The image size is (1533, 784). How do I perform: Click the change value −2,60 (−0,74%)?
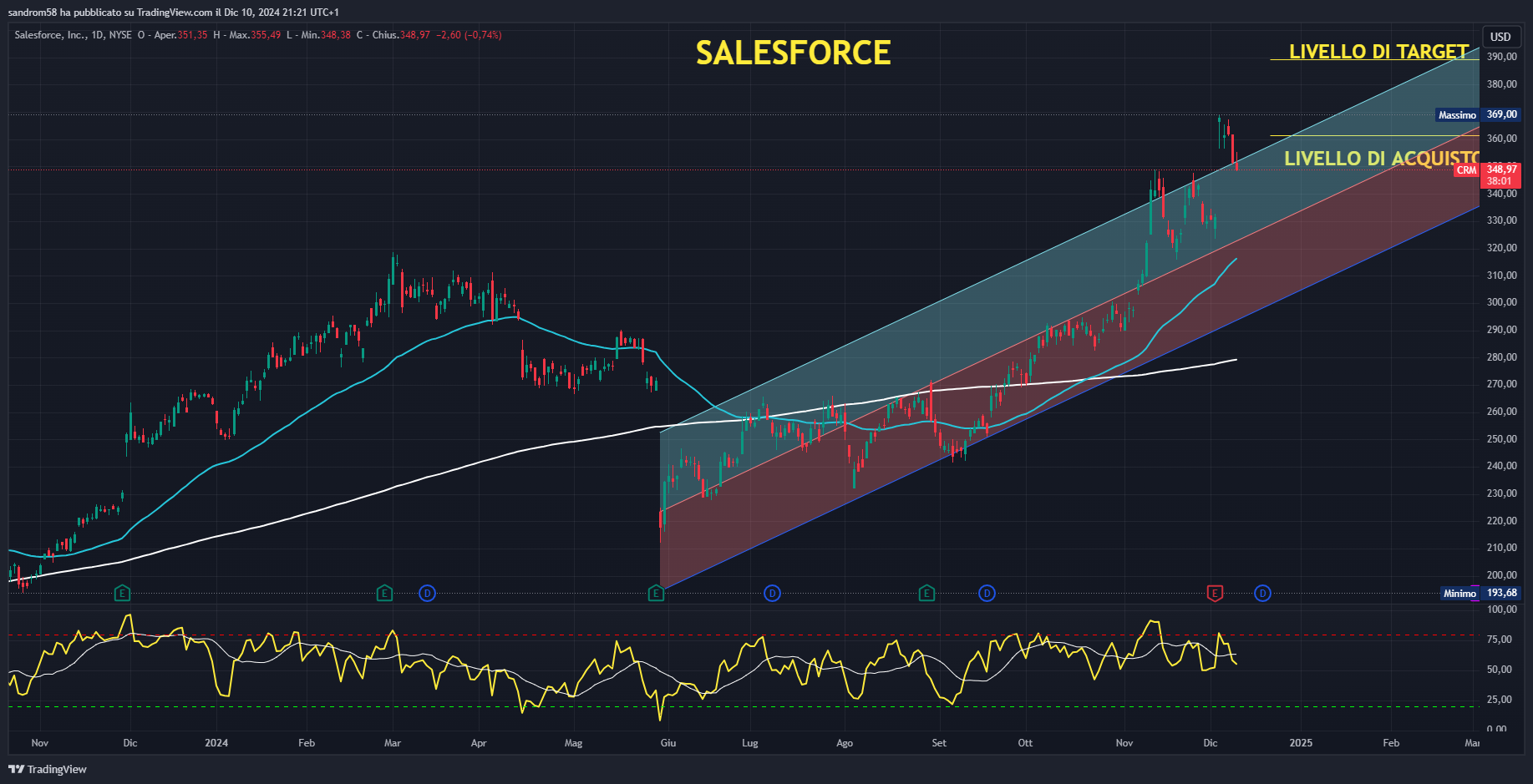pos(469,35)
